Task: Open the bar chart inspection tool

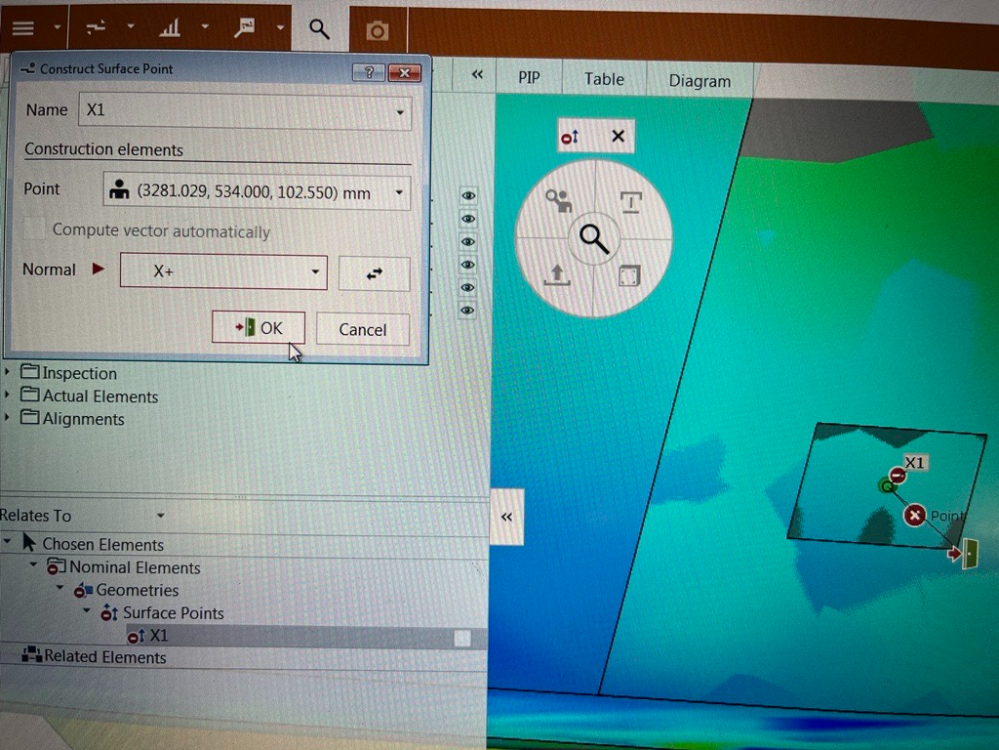Action: click(170, 28)
